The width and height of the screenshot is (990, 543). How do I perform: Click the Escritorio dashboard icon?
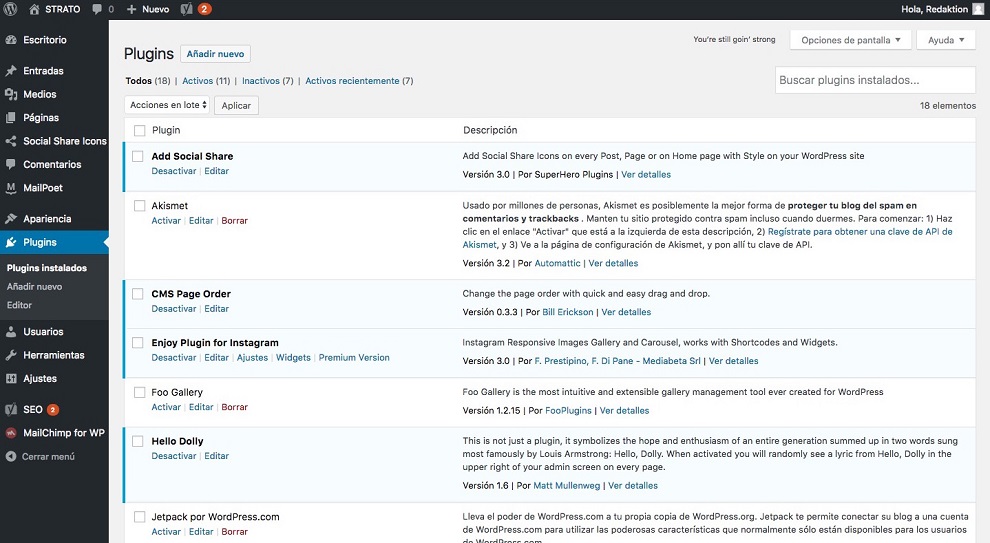pyautogui.click(x=11, y=40)
